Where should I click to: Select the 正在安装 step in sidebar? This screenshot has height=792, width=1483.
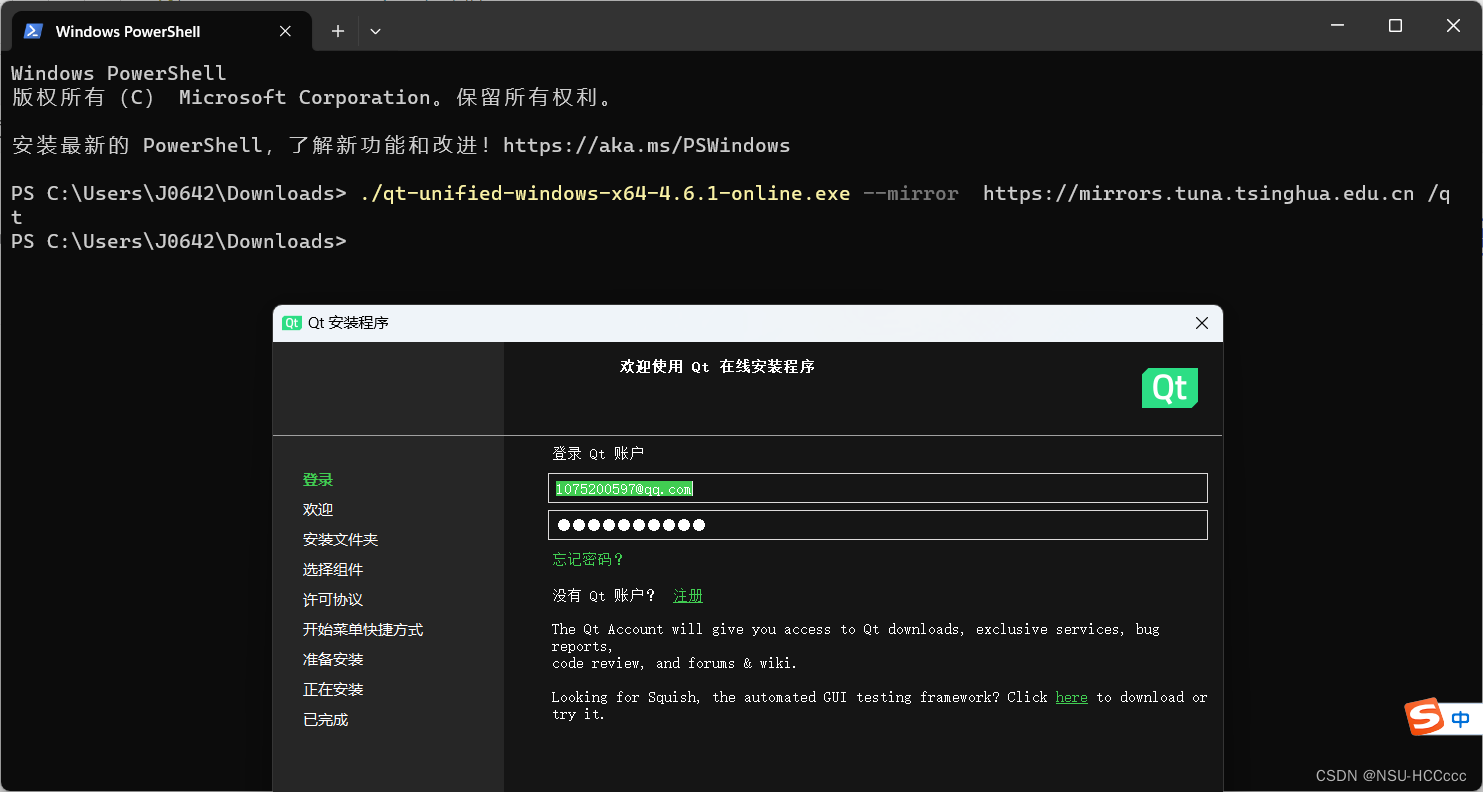(x=333, y=690)
